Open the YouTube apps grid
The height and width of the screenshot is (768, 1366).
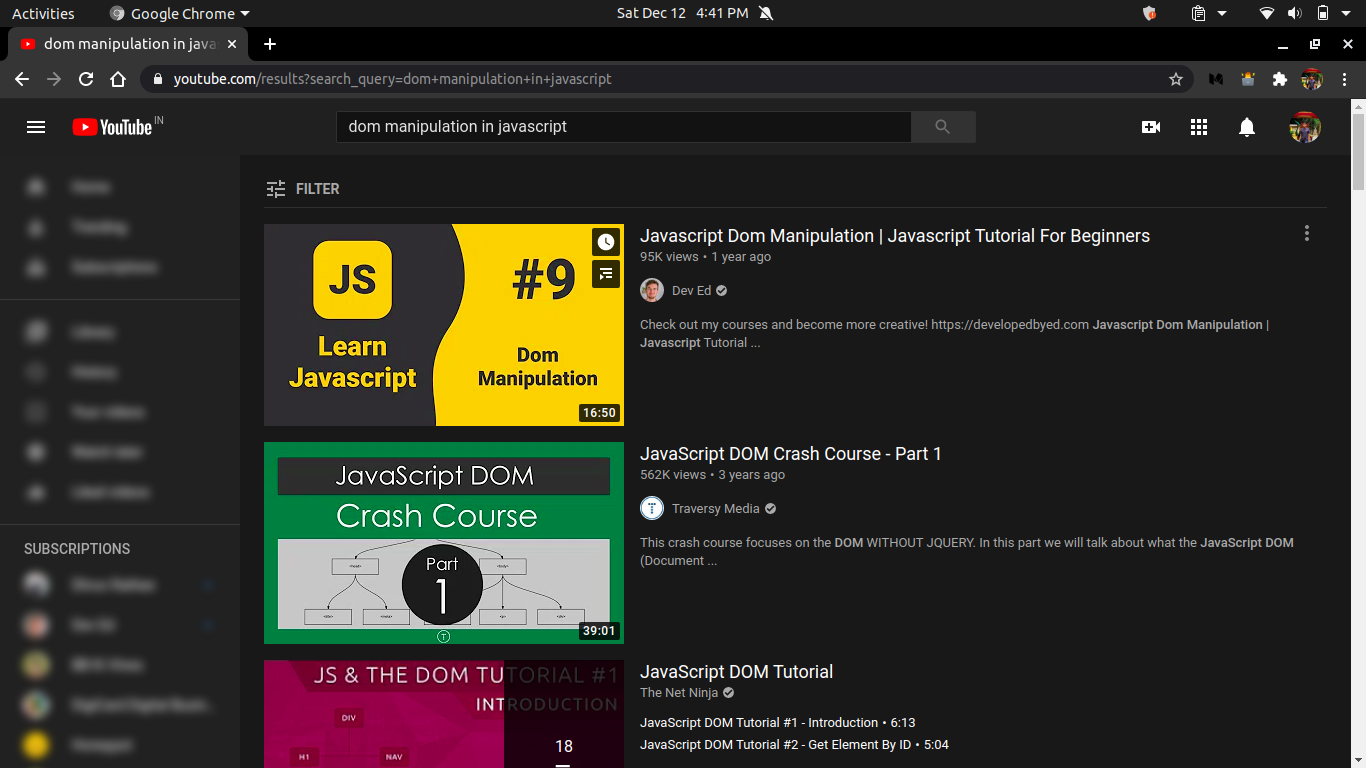click(1199, 127)
